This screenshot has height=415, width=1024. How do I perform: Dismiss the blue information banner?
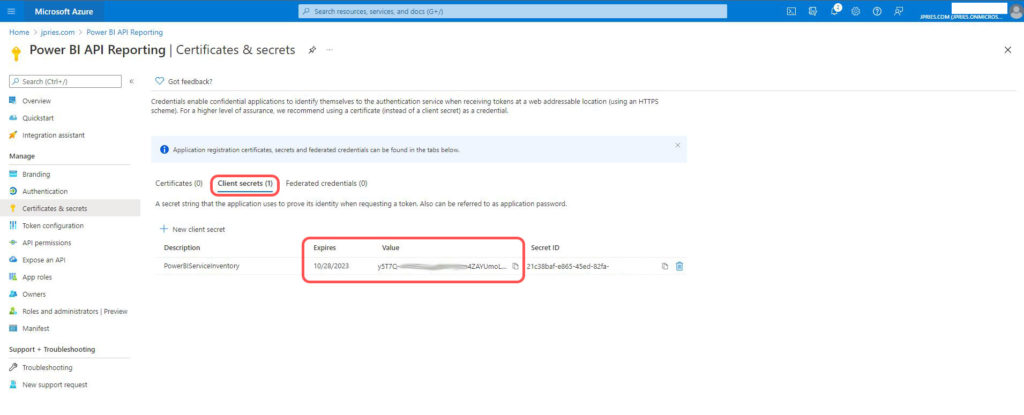(677, 146)
